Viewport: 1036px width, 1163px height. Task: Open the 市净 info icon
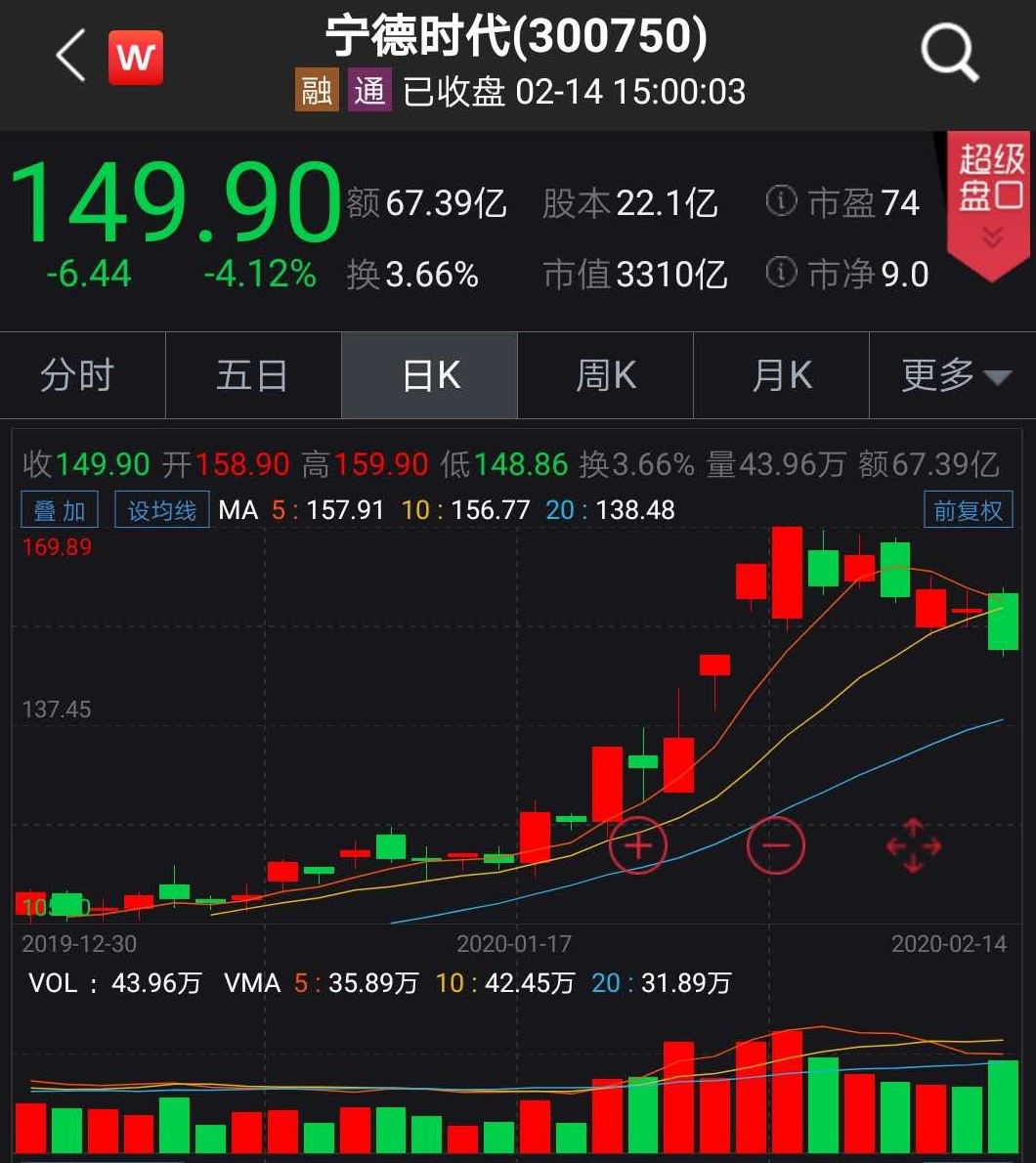tap(781, 273)
